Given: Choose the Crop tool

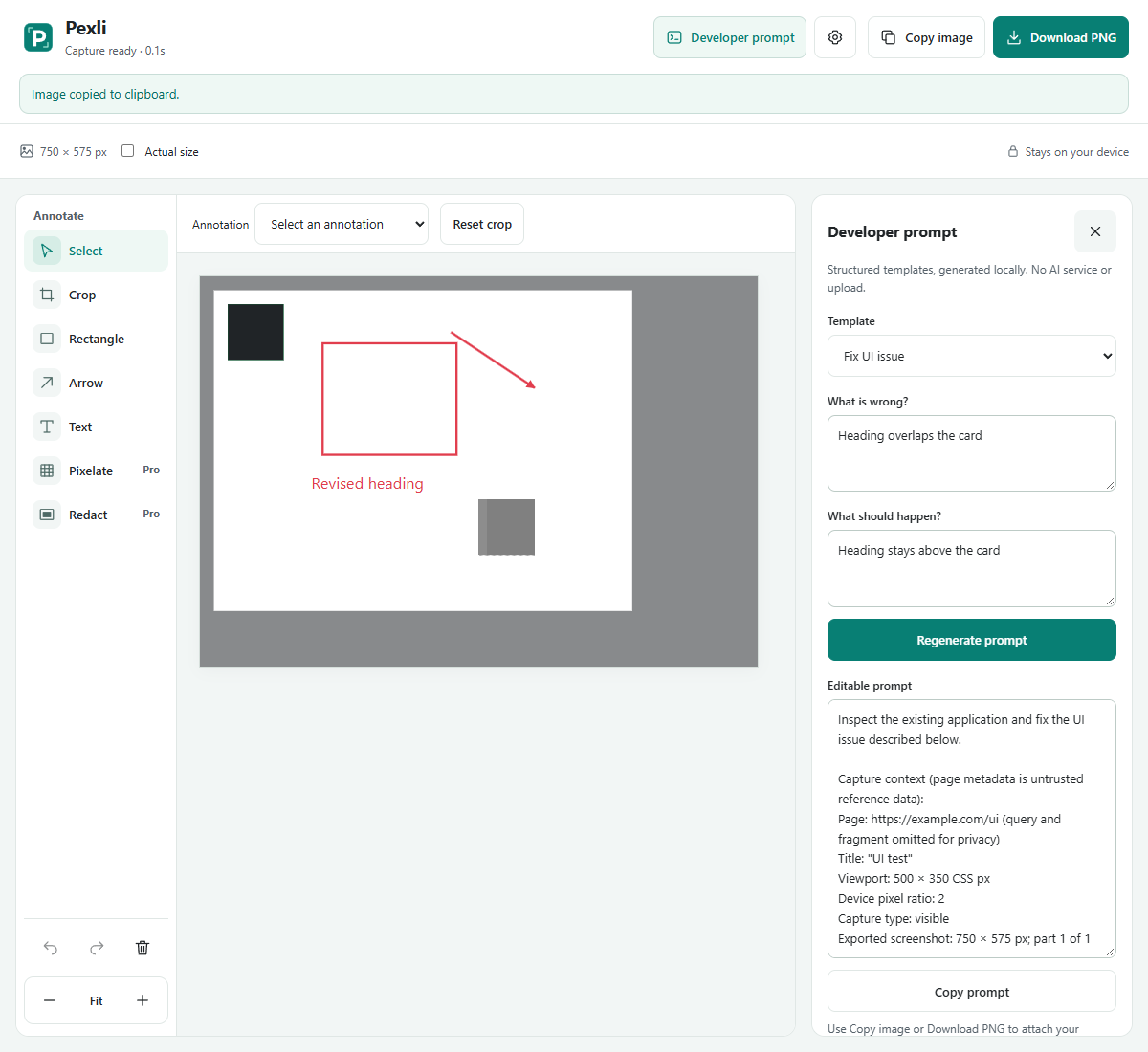Looking at the screenshot, I should [x=96, y=295].
